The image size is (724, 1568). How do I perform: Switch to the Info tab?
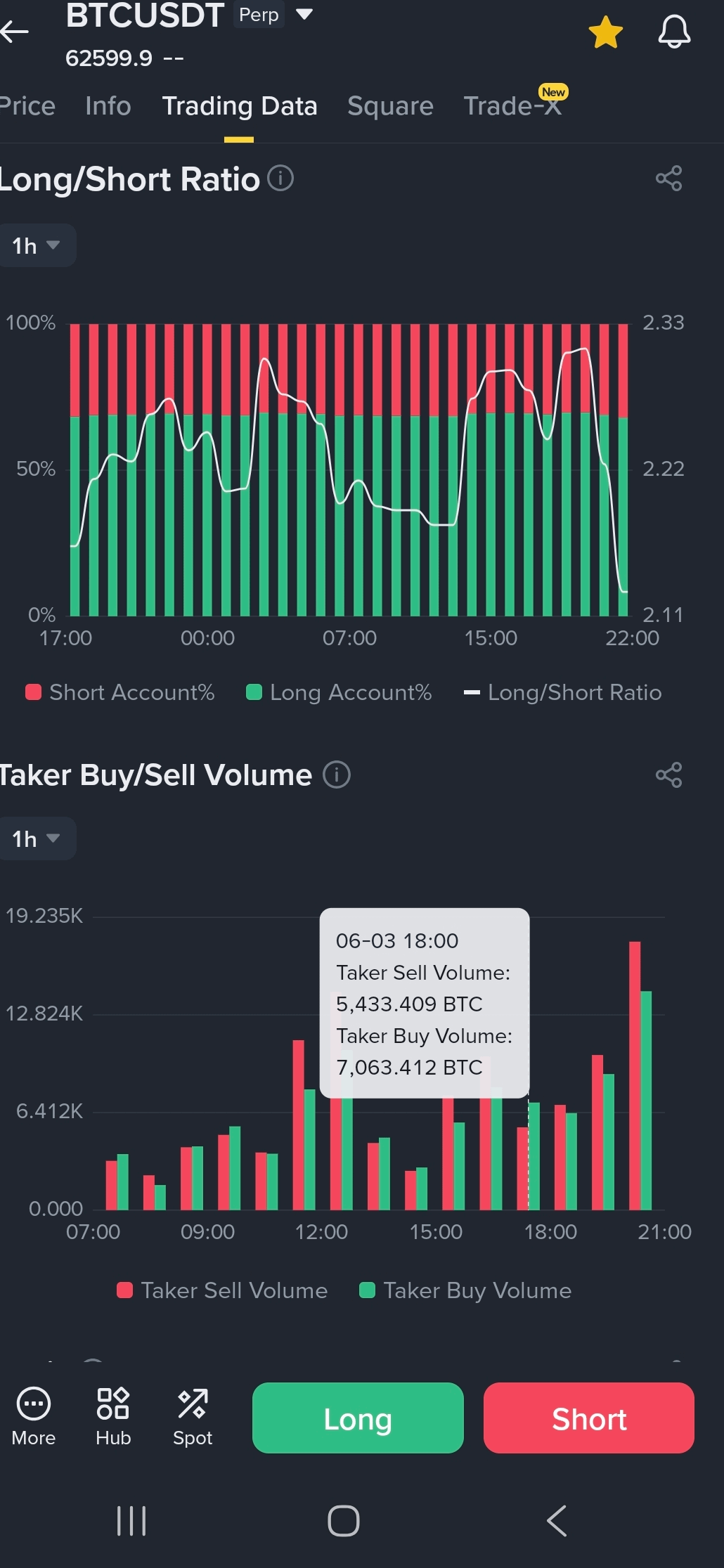(x=108, y=106)
